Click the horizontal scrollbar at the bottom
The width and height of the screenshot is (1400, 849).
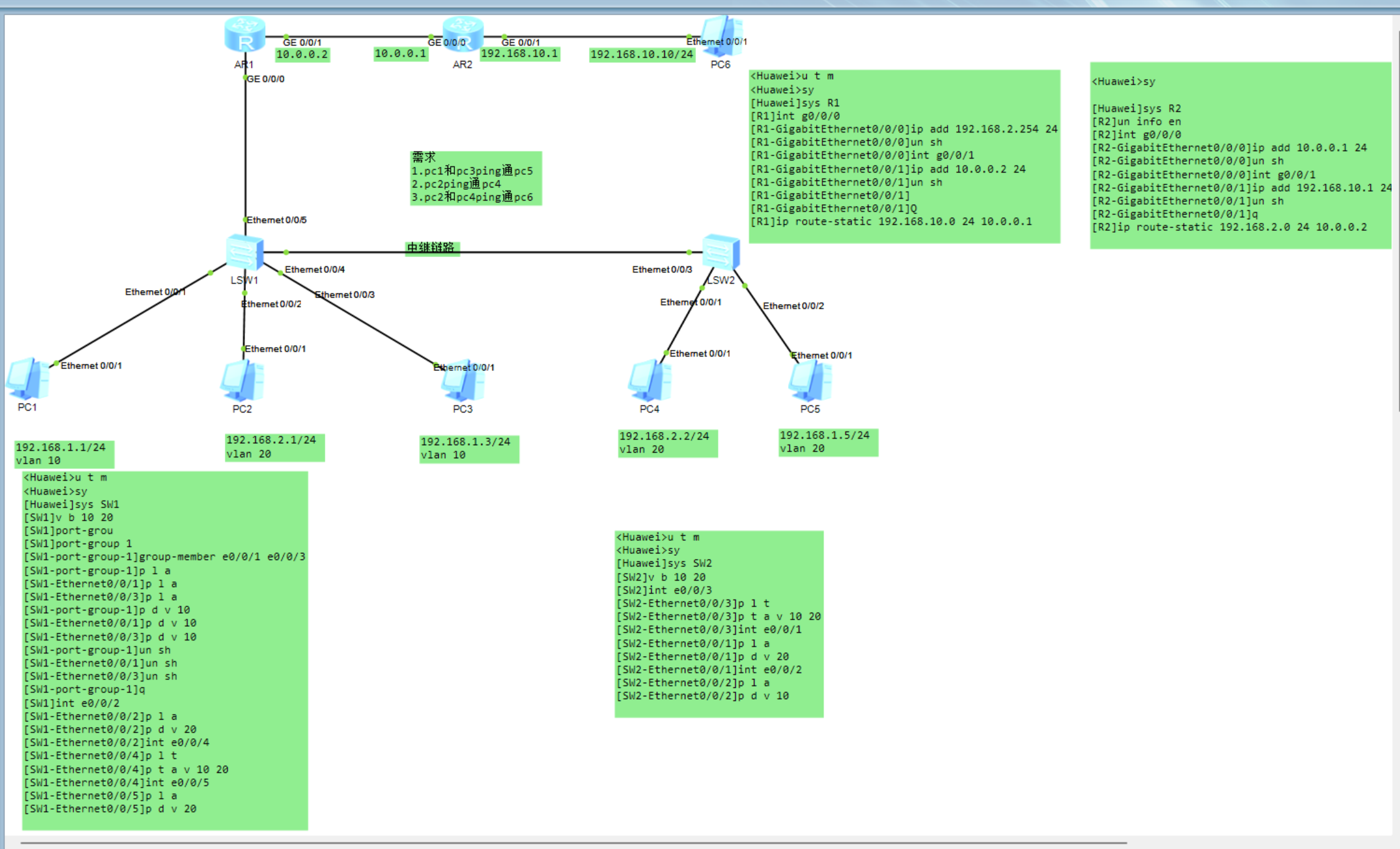(573, 843)
